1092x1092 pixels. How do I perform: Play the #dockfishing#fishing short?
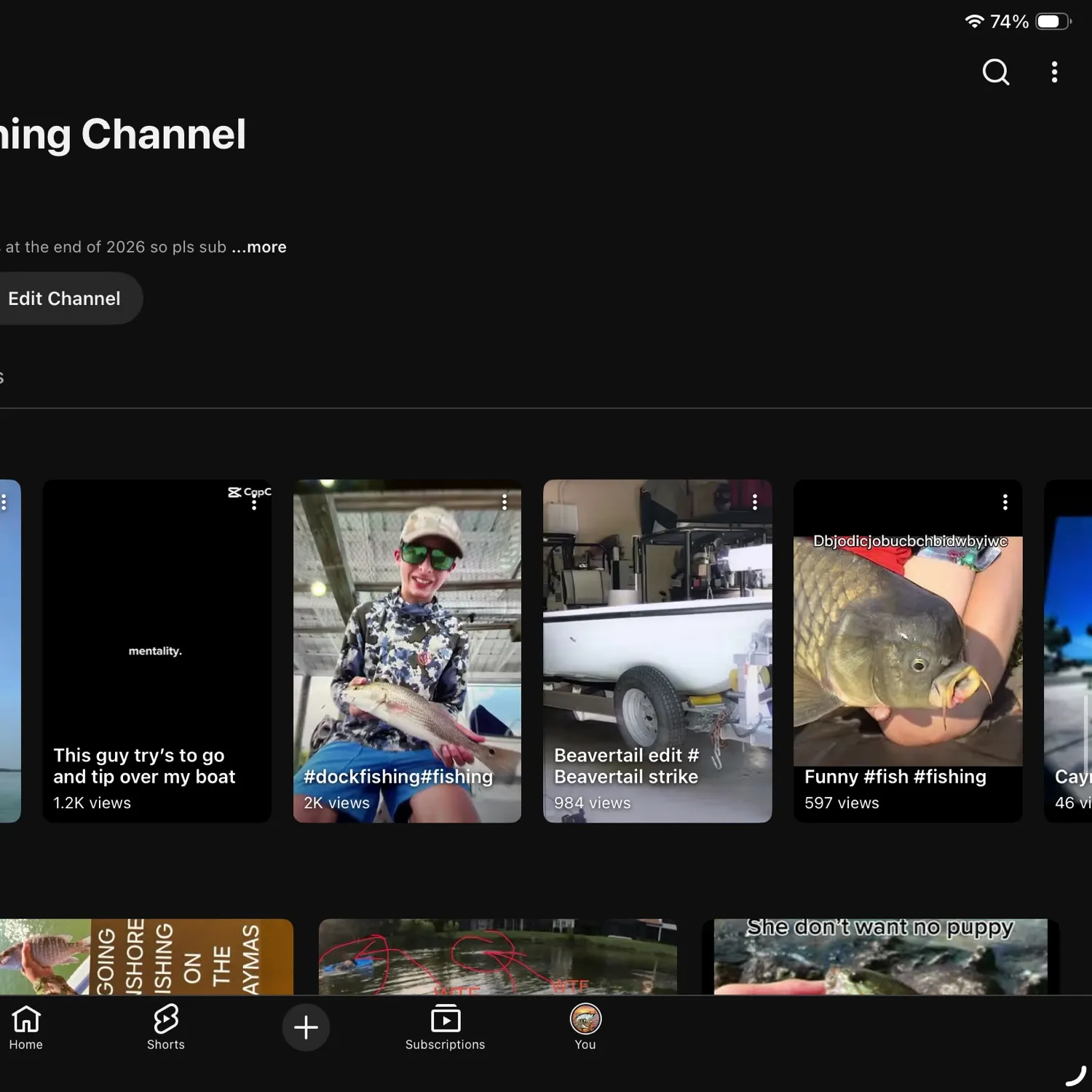(x=407, y=651)
